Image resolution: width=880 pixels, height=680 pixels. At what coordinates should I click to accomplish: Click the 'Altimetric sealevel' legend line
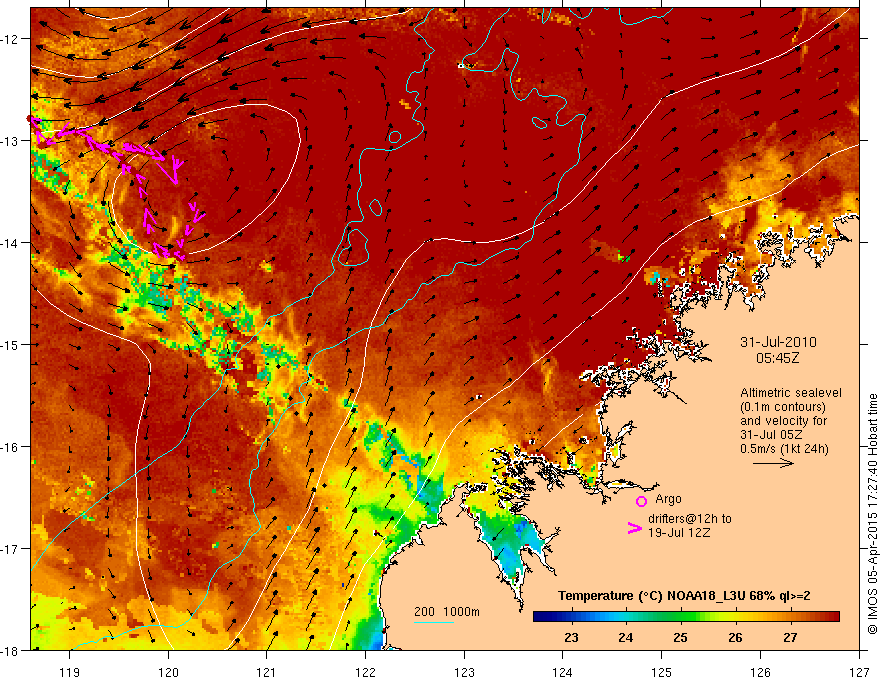[x=791, y=393]
